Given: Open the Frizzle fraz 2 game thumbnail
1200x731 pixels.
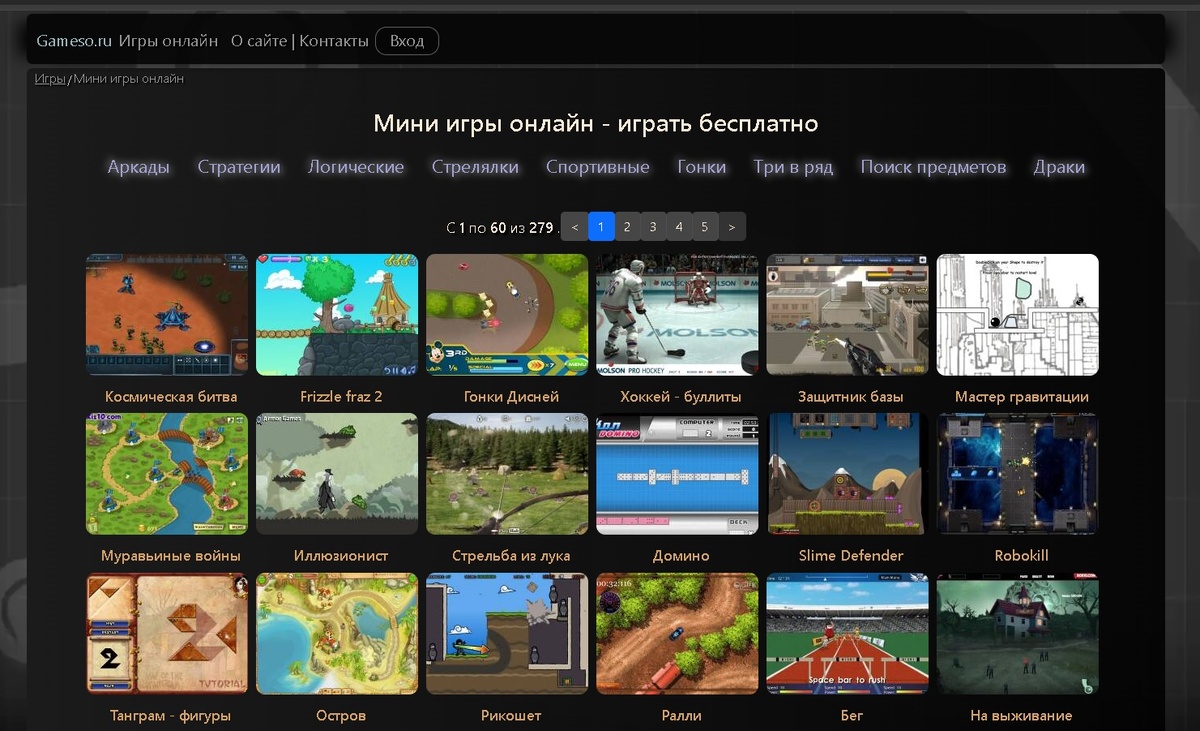Looking at the screenshot, I should coord(336,314).
